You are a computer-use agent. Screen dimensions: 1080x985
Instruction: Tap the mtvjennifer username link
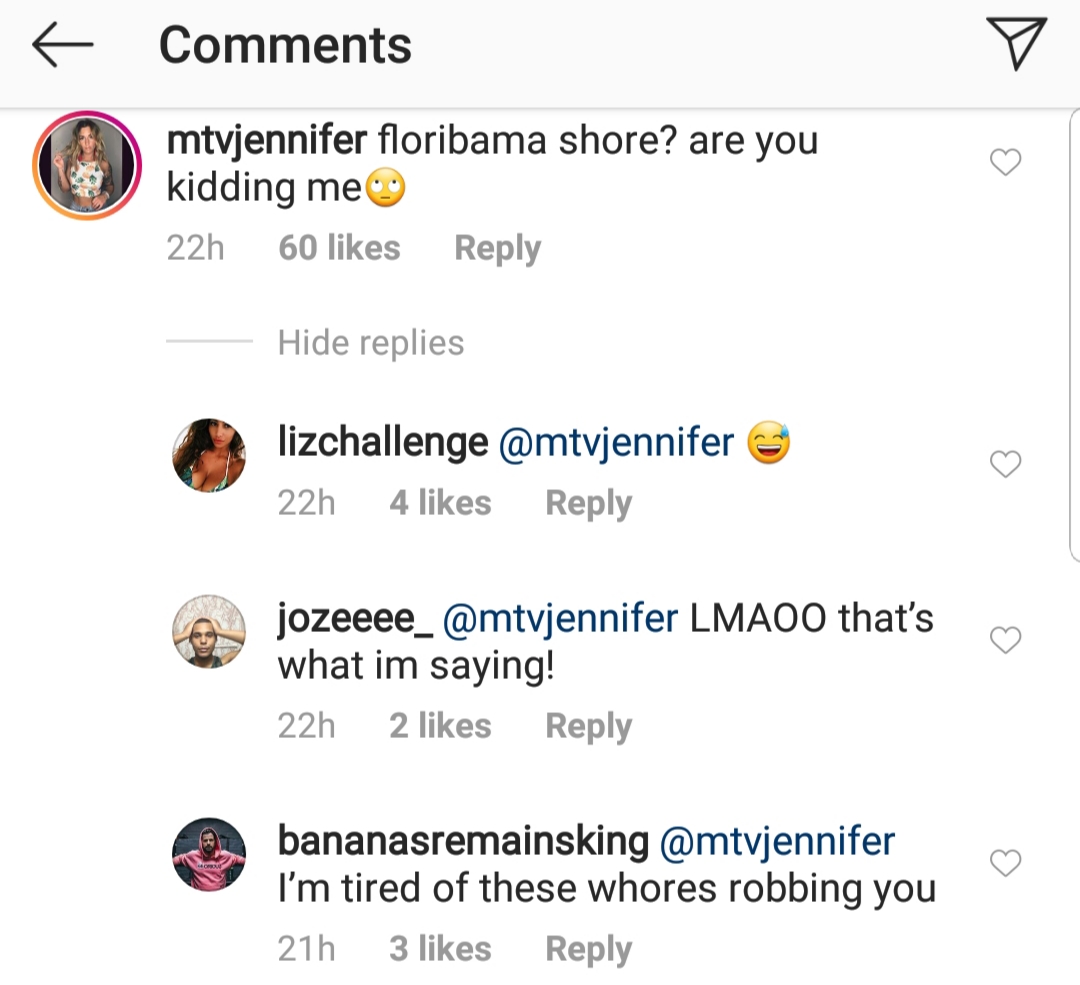pos(267,141)
